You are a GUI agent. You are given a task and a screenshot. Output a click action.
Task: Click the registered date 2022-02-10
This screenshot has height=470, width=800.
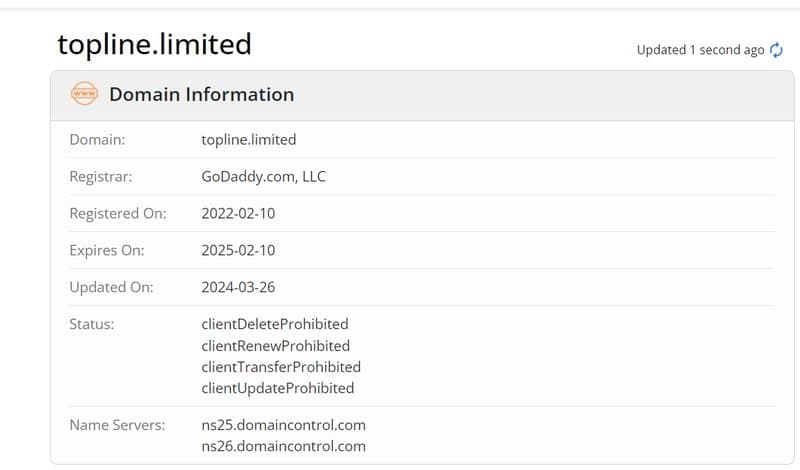pyautogui.click(x=238, y=213)
